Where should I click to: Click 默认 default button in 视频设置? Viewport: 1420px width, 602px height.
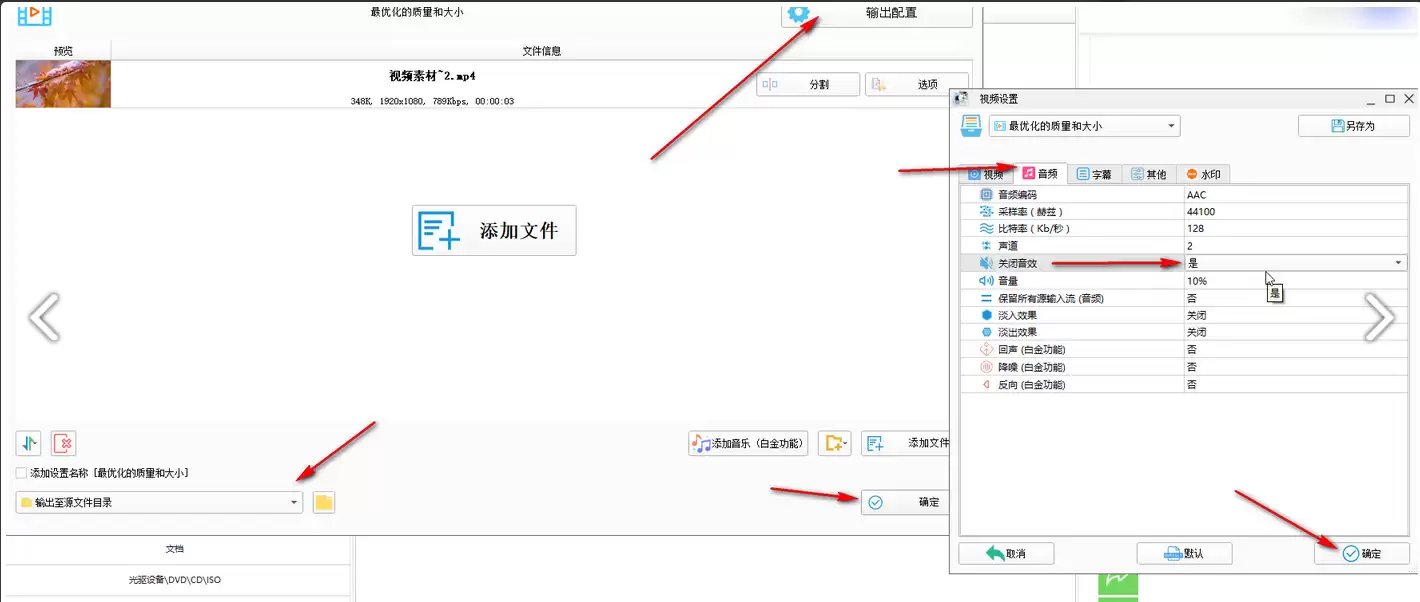(x=1184, y=553)
